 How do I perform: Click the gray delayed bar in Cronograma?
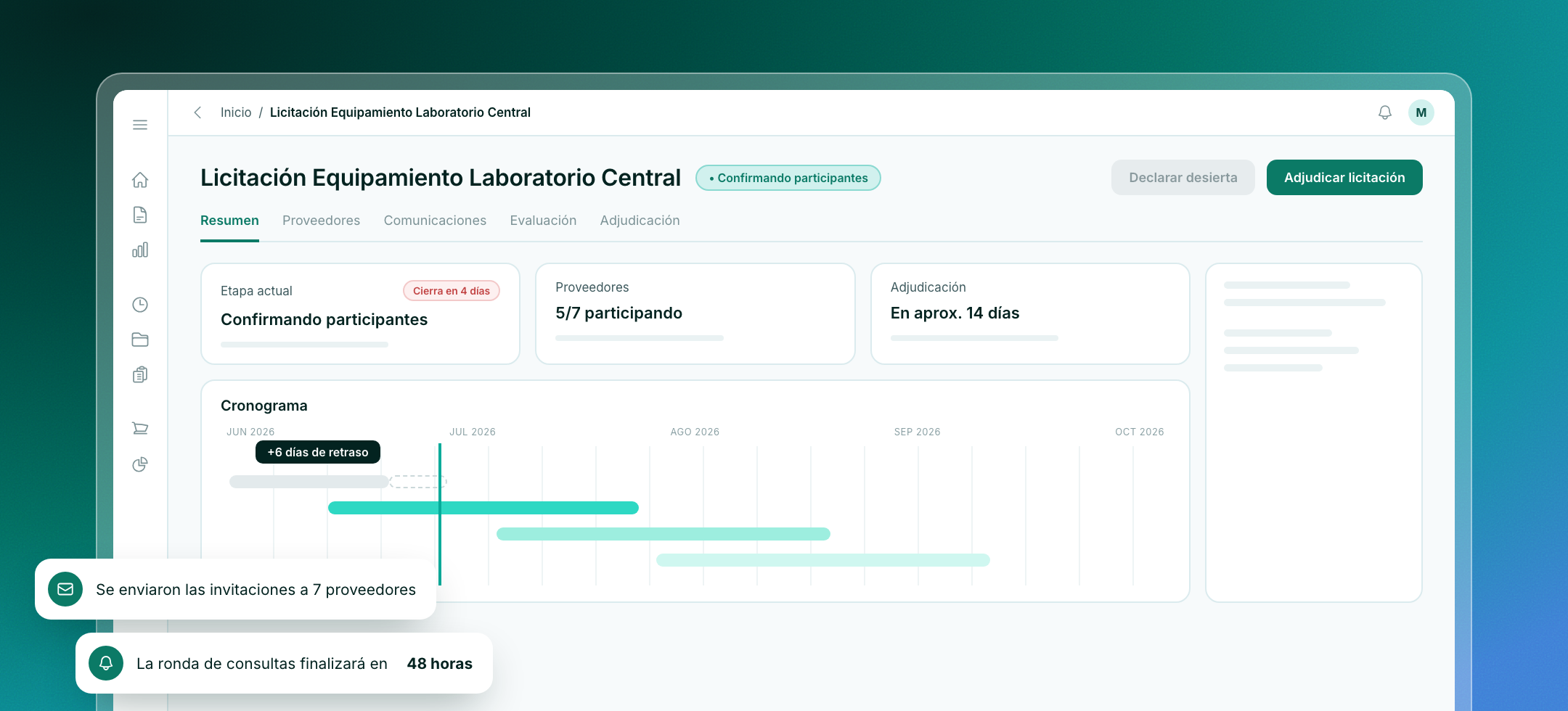(309, 482)
